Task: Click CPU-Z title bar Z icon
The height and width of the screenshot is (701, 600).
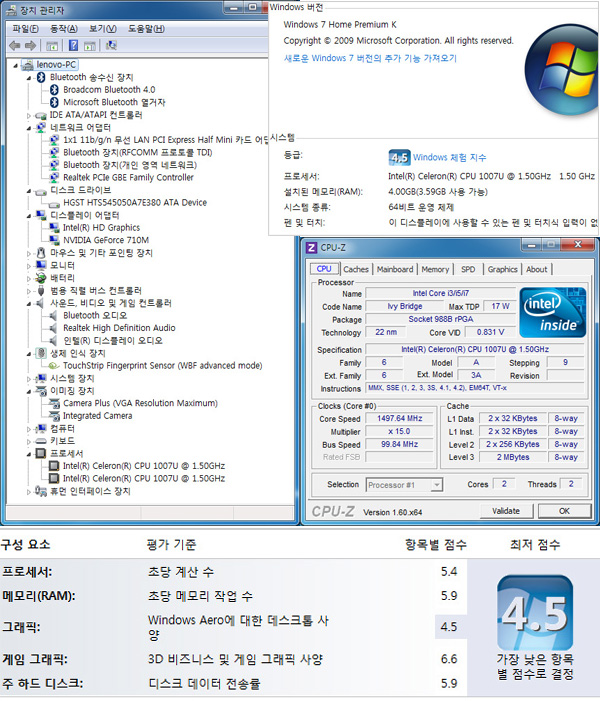Action: pos(311,247)
